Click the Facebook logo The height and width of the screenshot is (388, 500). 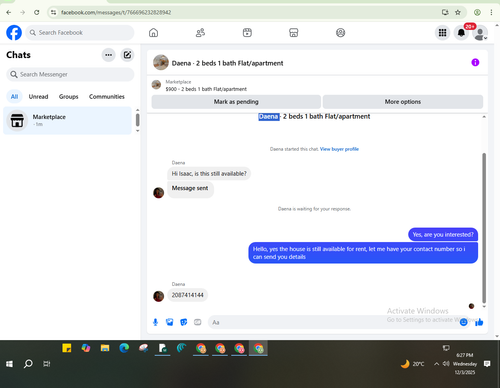14,33
